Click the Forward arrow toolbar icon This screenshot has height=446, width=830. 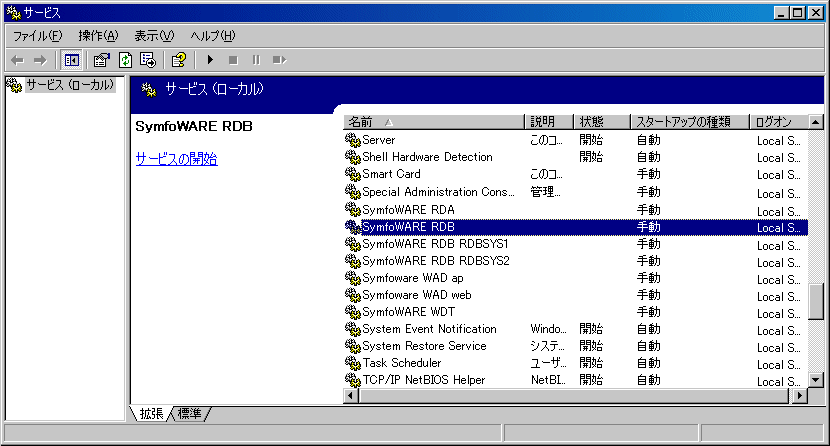(x=40, y=60)
